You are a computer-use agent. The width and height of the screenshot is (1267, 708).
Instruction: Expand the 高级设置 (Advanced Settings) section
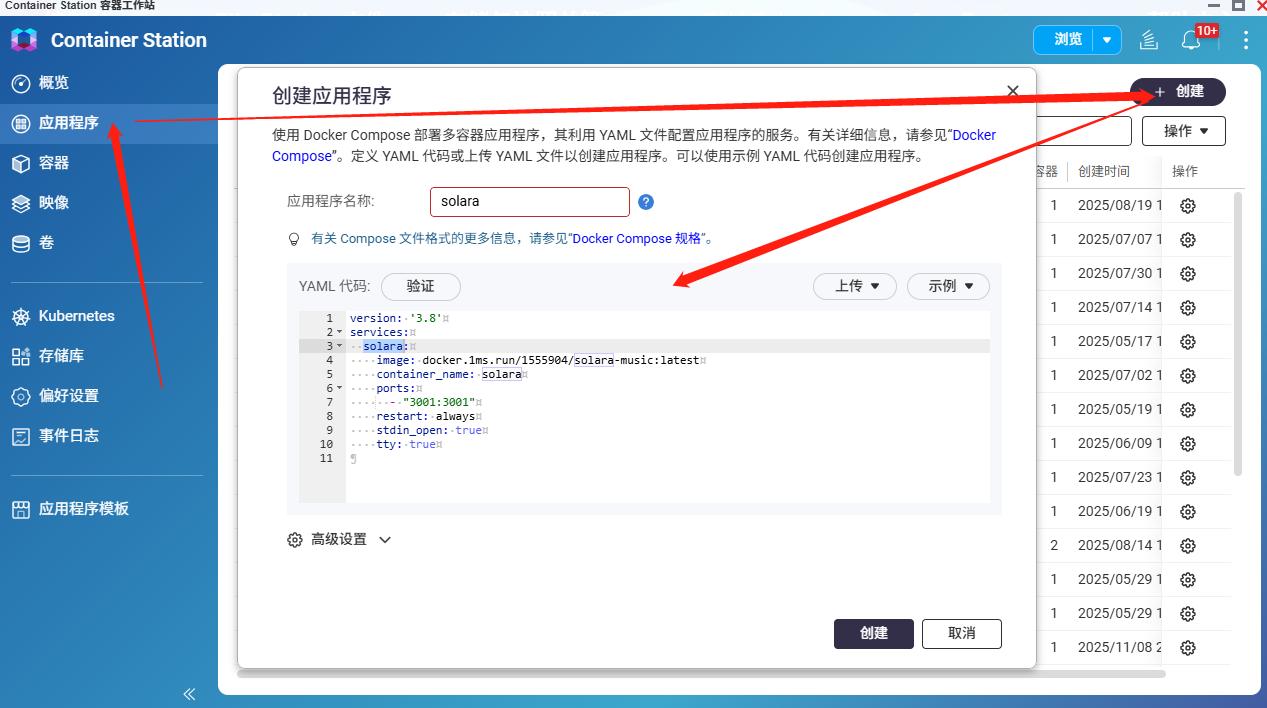coord(340,539)
